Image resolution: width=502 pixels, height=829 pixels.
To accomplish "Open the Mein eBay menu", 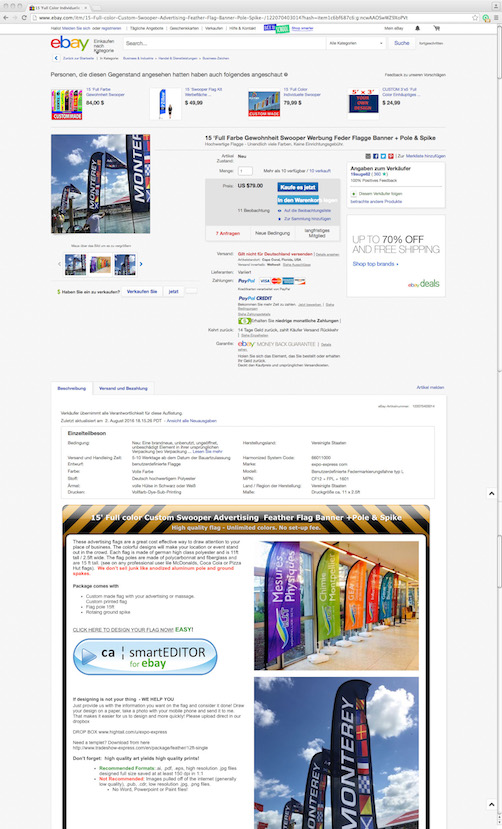I will (x=394, y=28).
